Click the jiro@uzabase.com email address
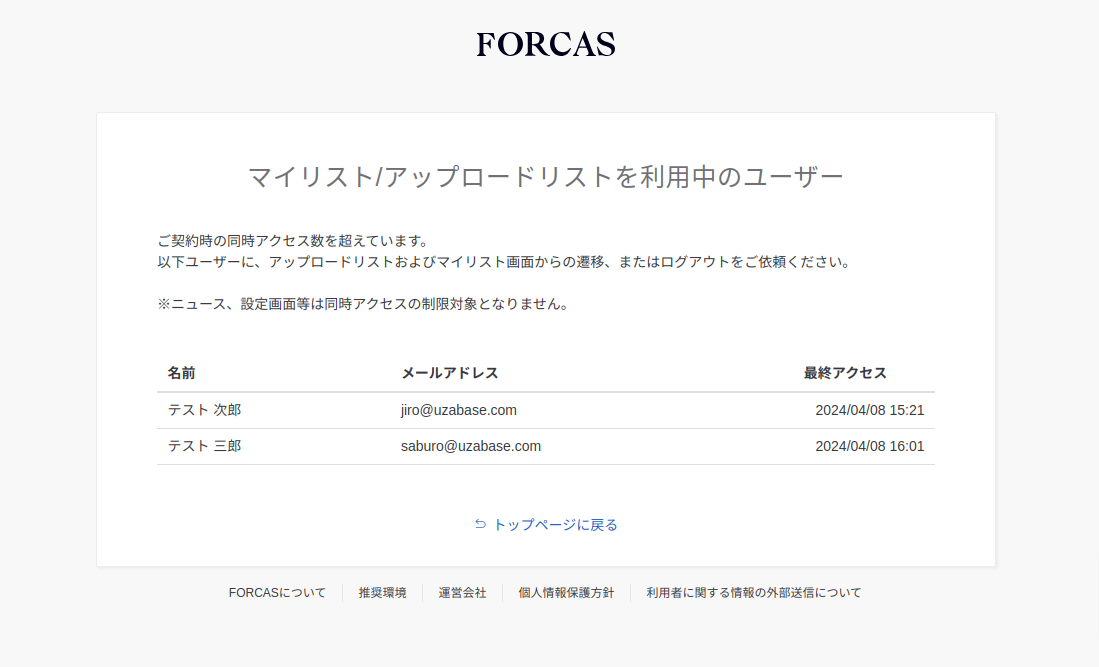This screenshot has height=667, width=1099. 458,410
